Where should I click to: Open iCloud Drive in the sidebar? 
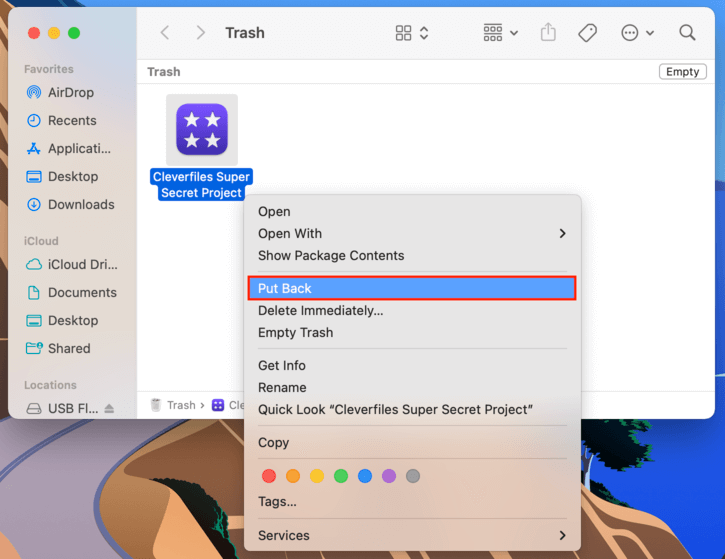[82, 264]
